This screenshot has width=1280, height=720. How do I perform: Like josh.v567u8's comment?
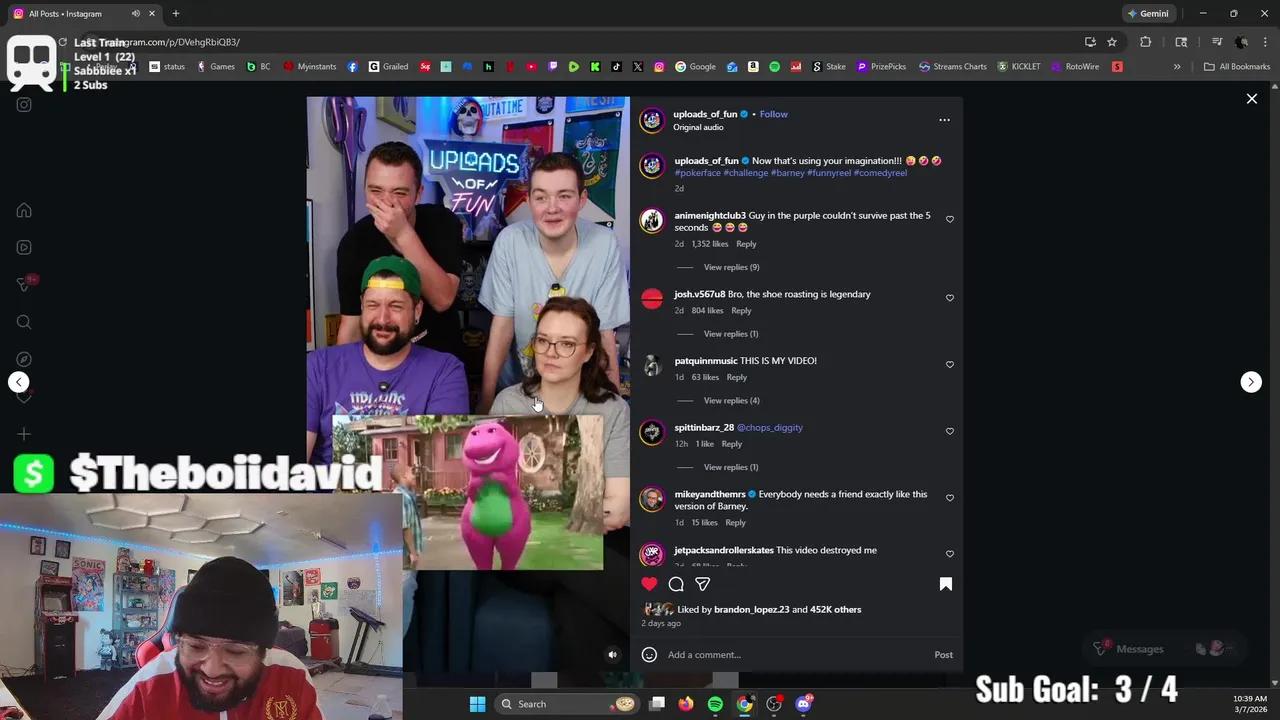point(950,298)
